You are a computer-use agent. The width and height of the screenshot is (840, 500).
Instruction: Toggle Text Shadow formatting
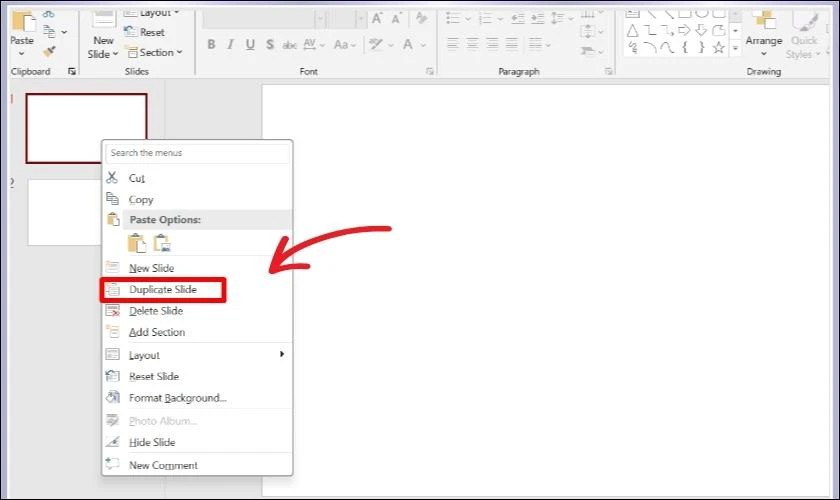269,44
